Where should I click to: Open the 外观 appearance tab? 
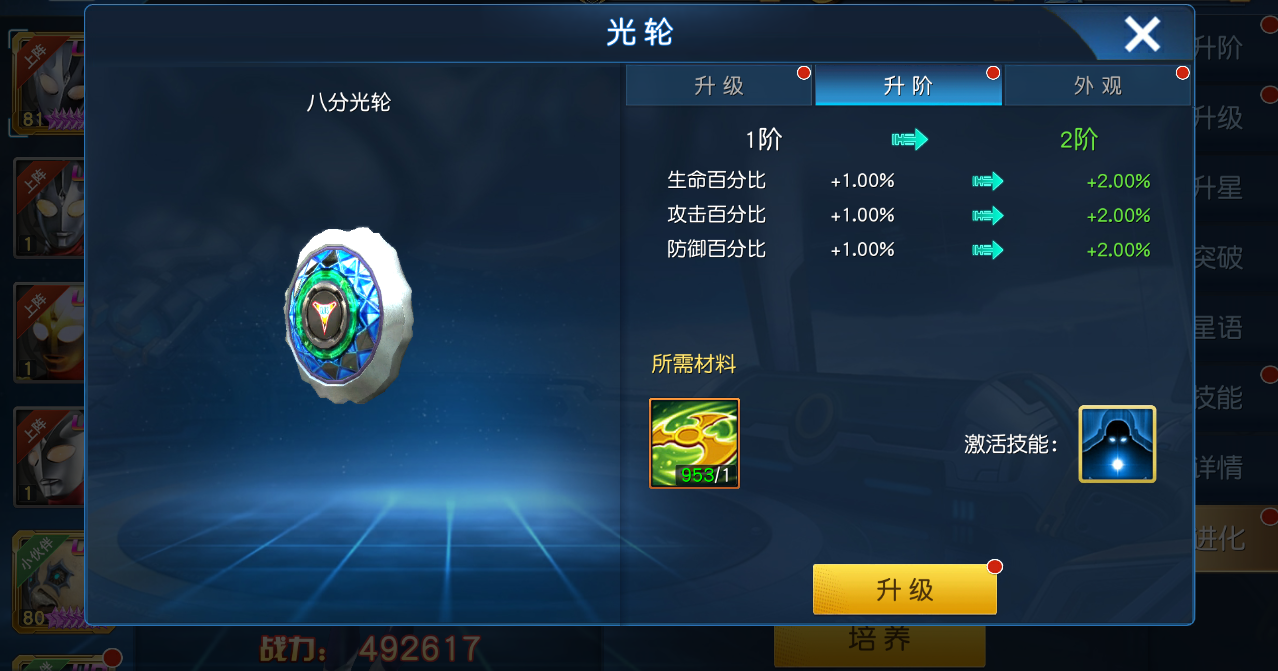click(1097, 86)
